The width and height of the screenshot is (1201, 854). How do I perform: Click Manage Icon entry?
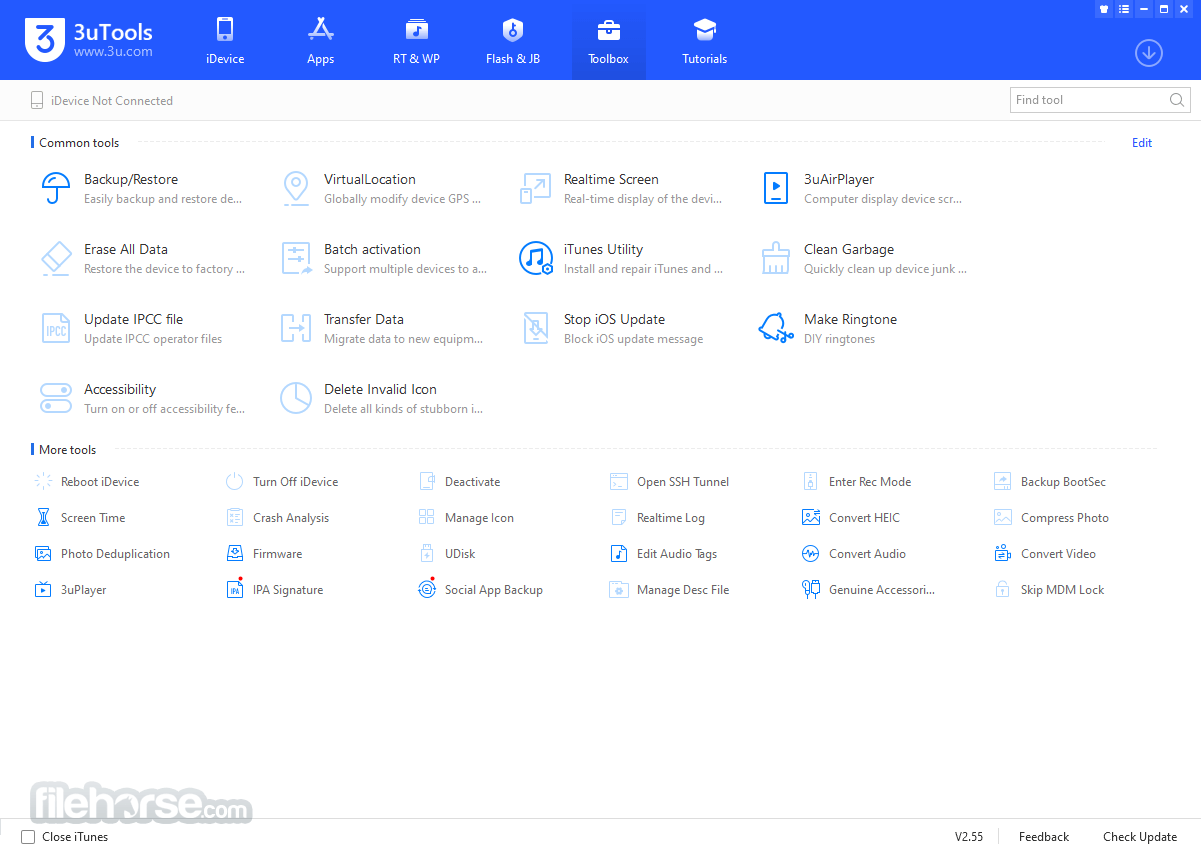coord(466,517)
